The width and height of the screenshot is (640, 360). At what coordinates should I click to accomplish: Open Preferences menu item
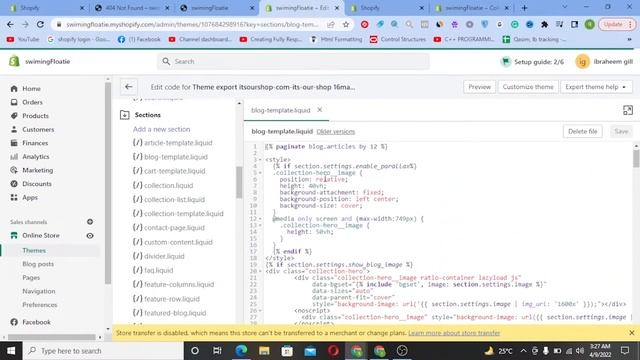40,305
